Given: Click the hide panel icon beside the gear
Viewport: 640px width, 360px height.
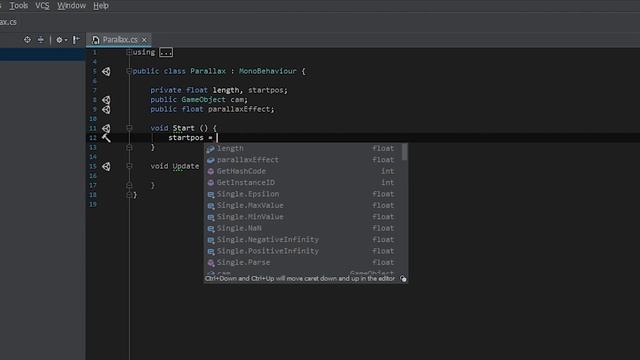Looking at the screenshot, I should (76, 40).
